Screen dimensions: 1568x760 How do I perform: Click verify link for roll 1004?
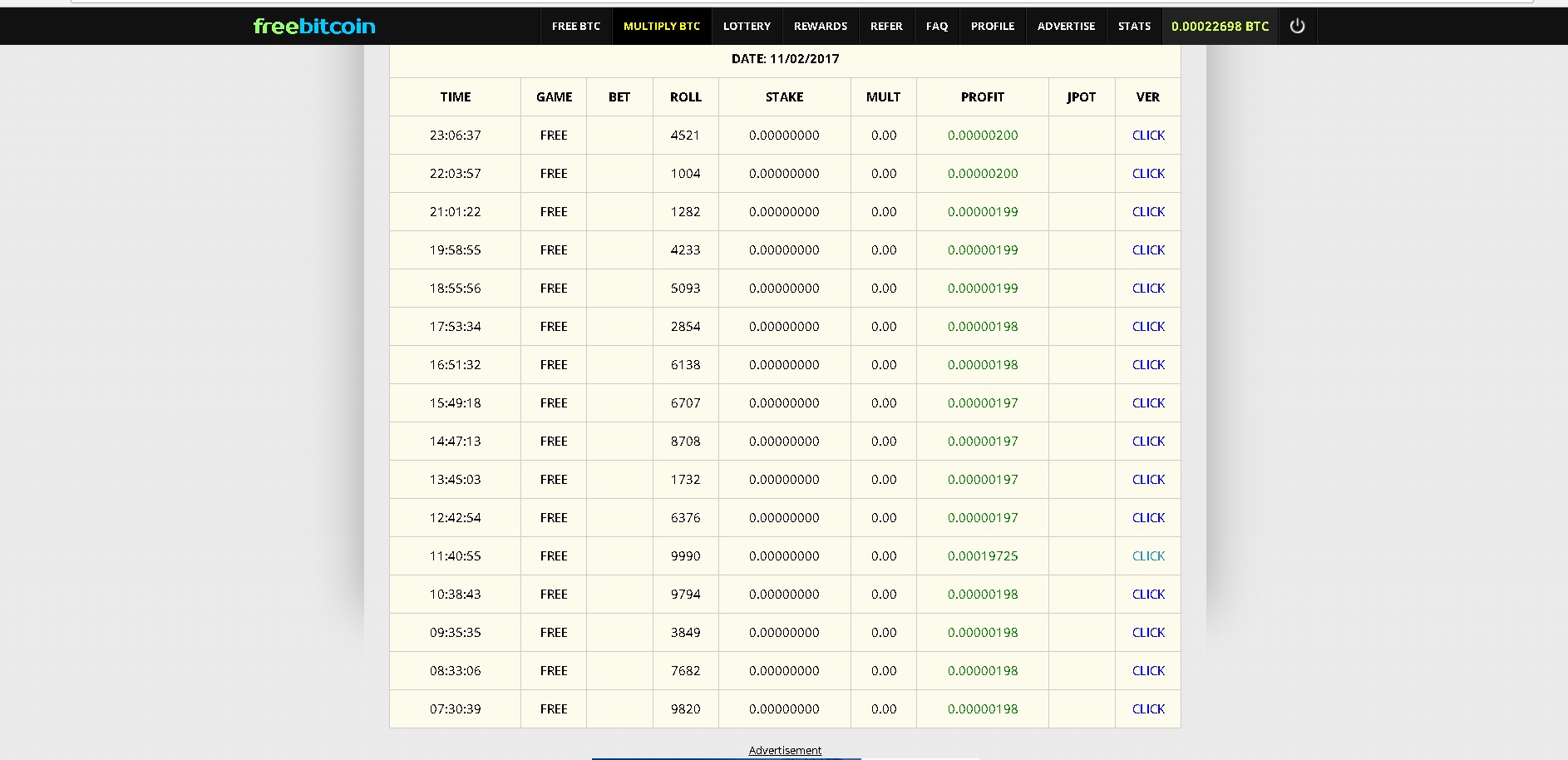(1148, 174)
